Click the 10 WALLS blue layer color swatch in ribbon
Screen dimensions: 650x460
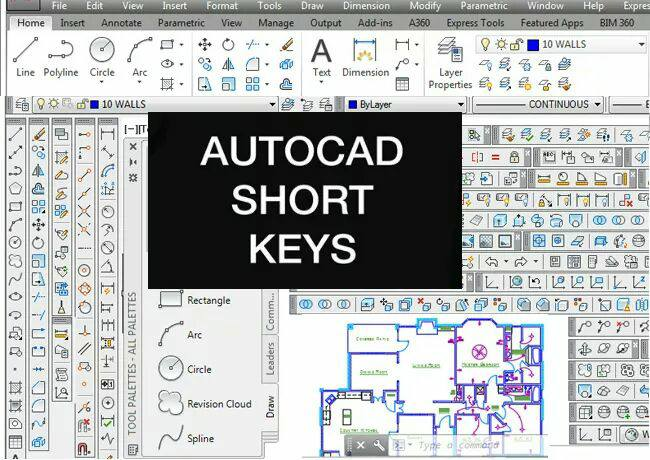click(x=532, y=44)
